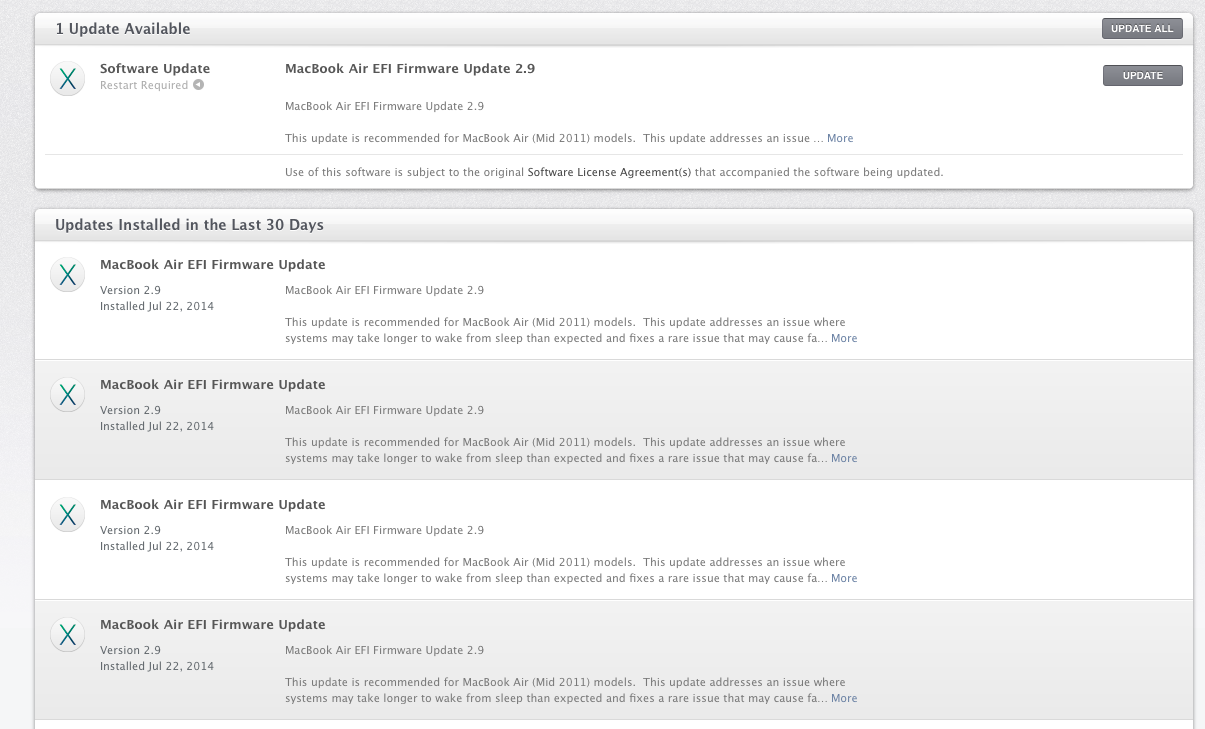Click the '1 Update Available' header text
Viewport: 1205px width, 729px height.
(123, 29)
